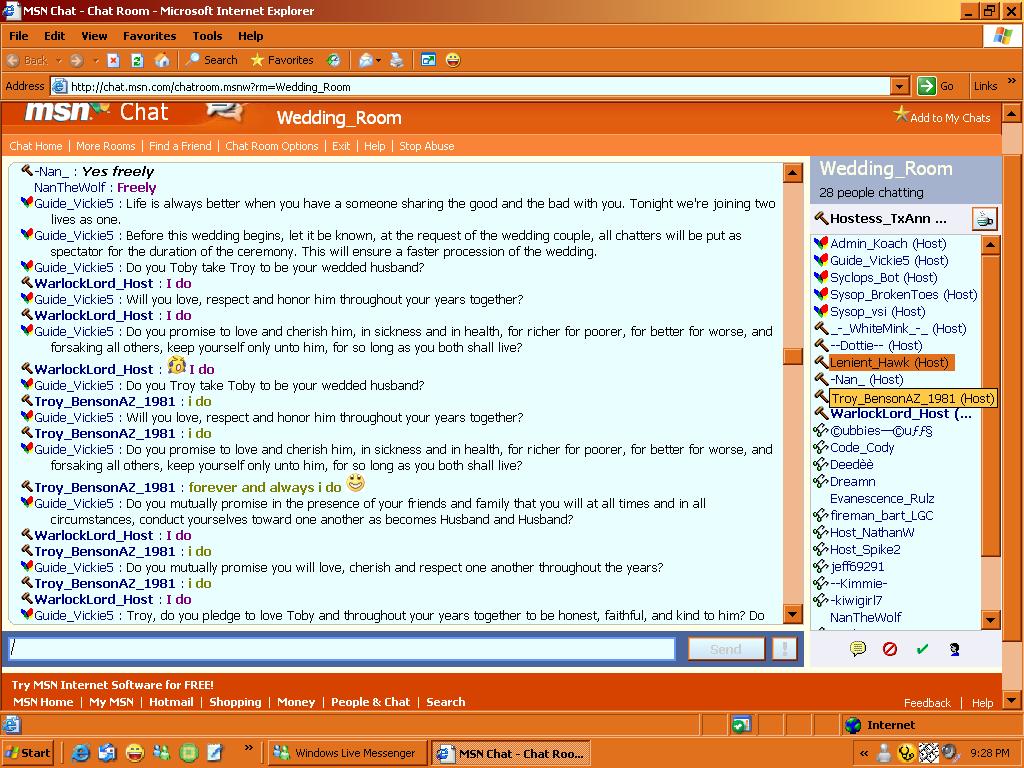Open the Help menu

click(250, 36)
